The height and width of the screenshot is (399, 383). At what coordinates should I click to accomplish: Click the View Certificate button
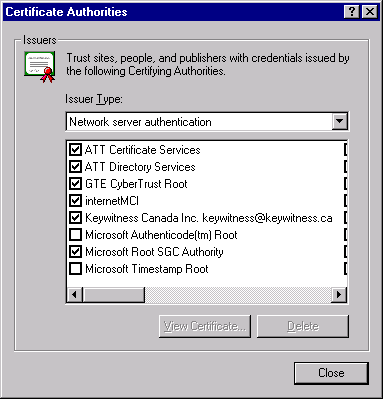pyautogui.click(x=205, y=326)
